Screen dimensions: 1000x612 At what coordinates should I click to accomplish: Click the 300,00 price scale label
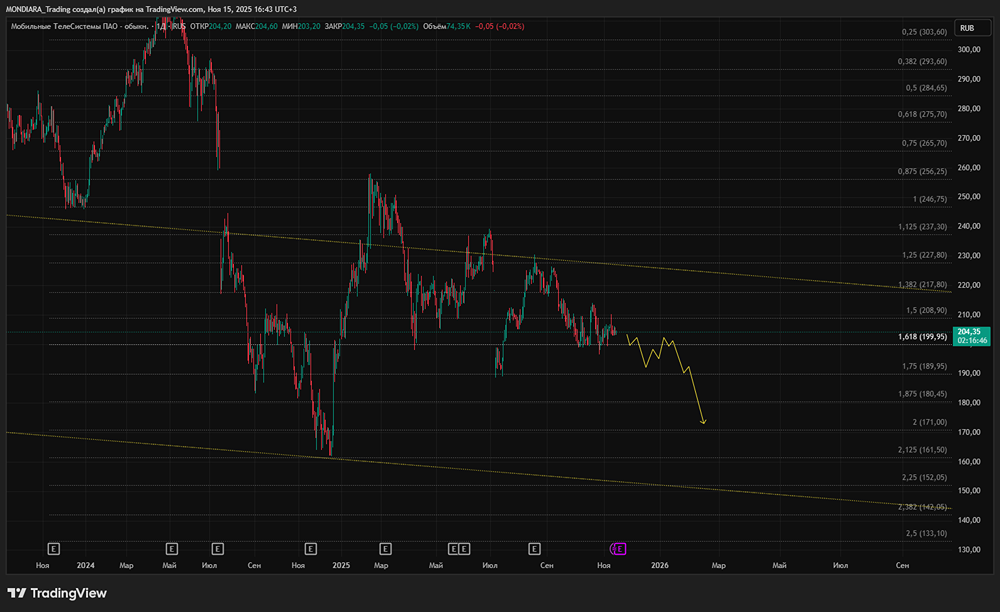(969, 50)
